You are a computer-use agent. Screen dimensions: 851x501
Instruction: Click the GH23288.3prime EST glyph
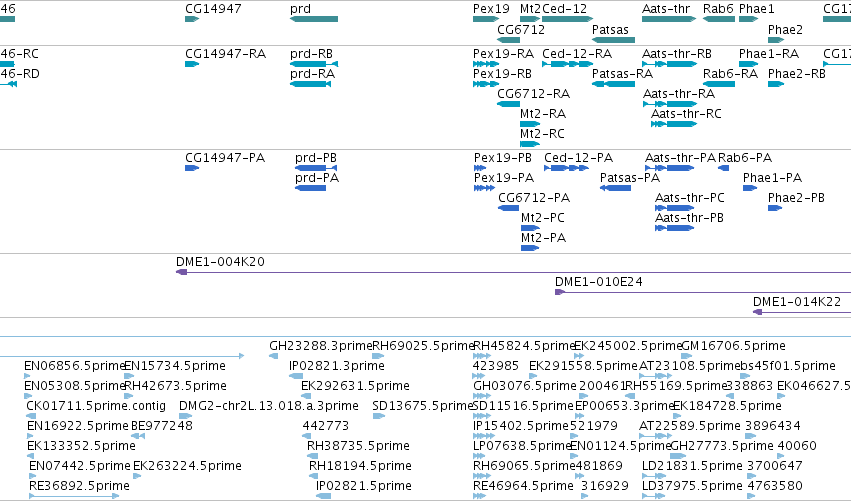click(274, 356)
